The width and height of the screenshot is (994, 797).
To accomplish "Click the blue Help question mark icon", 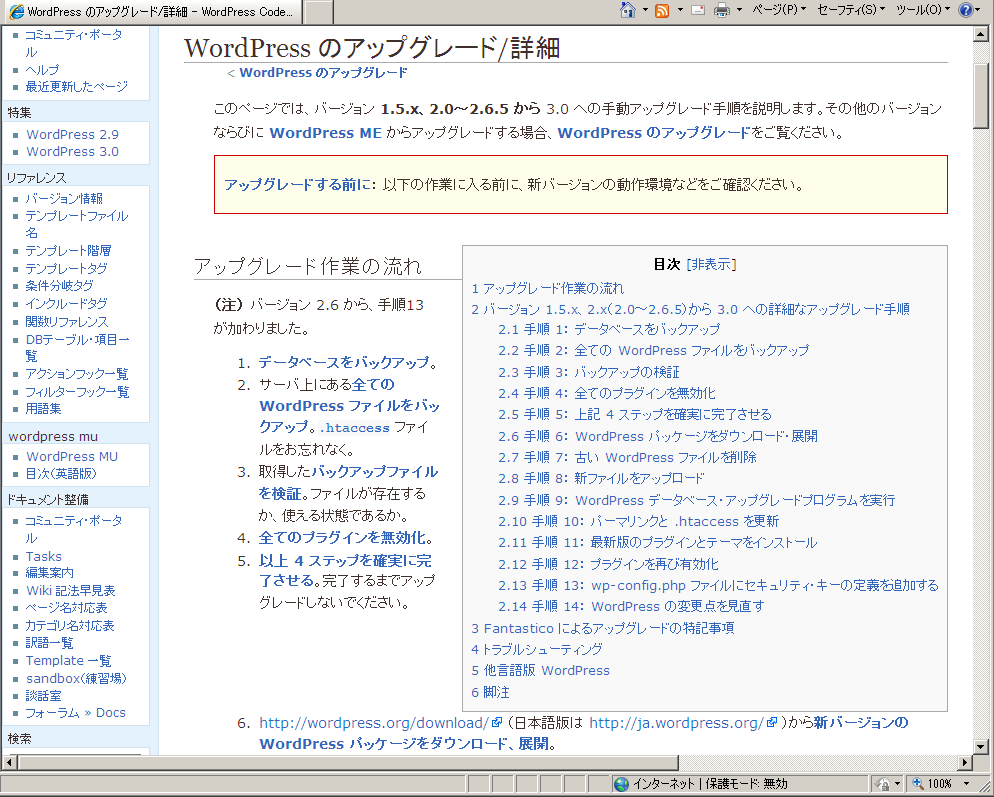I will (x=966, y=10).
